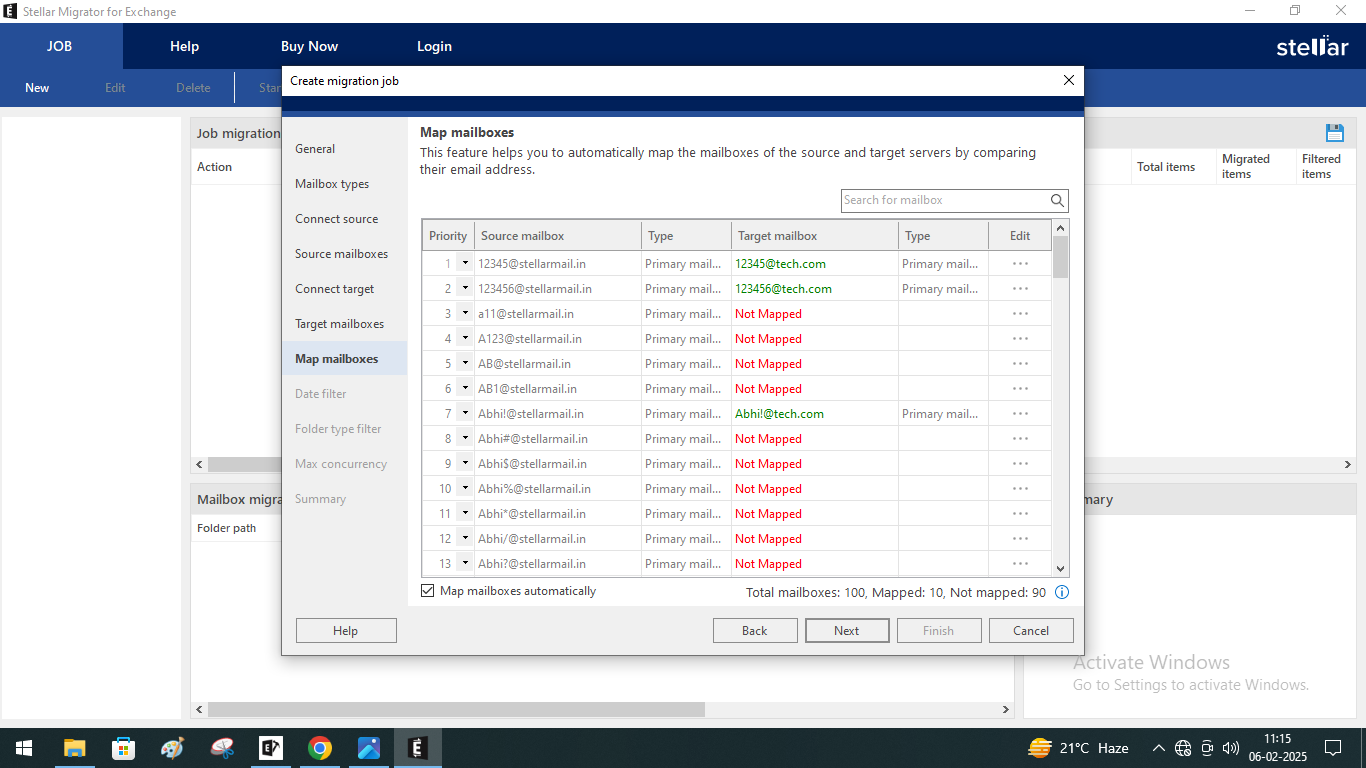Show hidden system tray icons chevron
This screenshot has width=1366, height=768.
[x=1158, y=748]
